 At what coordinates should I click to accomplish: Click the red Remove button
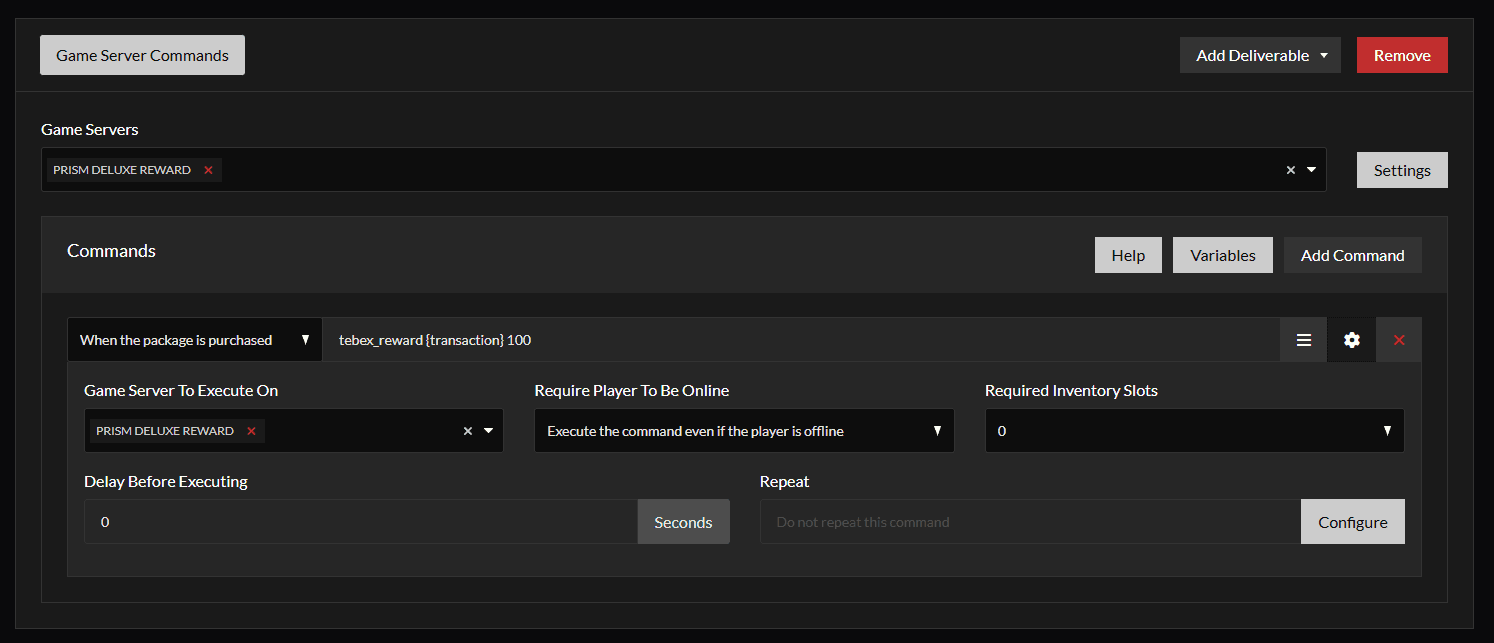(1401, 56)
